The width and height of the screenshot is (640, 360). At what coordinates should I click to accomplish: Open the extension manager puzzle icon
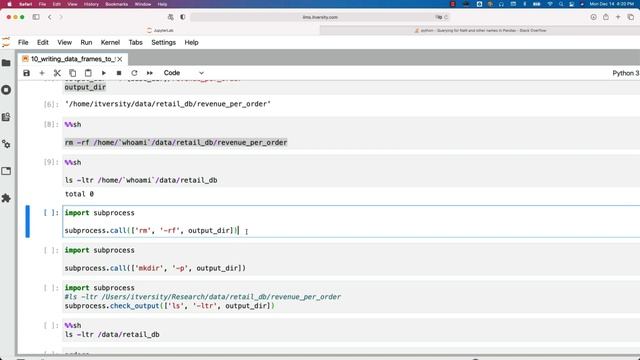(6, 198)
